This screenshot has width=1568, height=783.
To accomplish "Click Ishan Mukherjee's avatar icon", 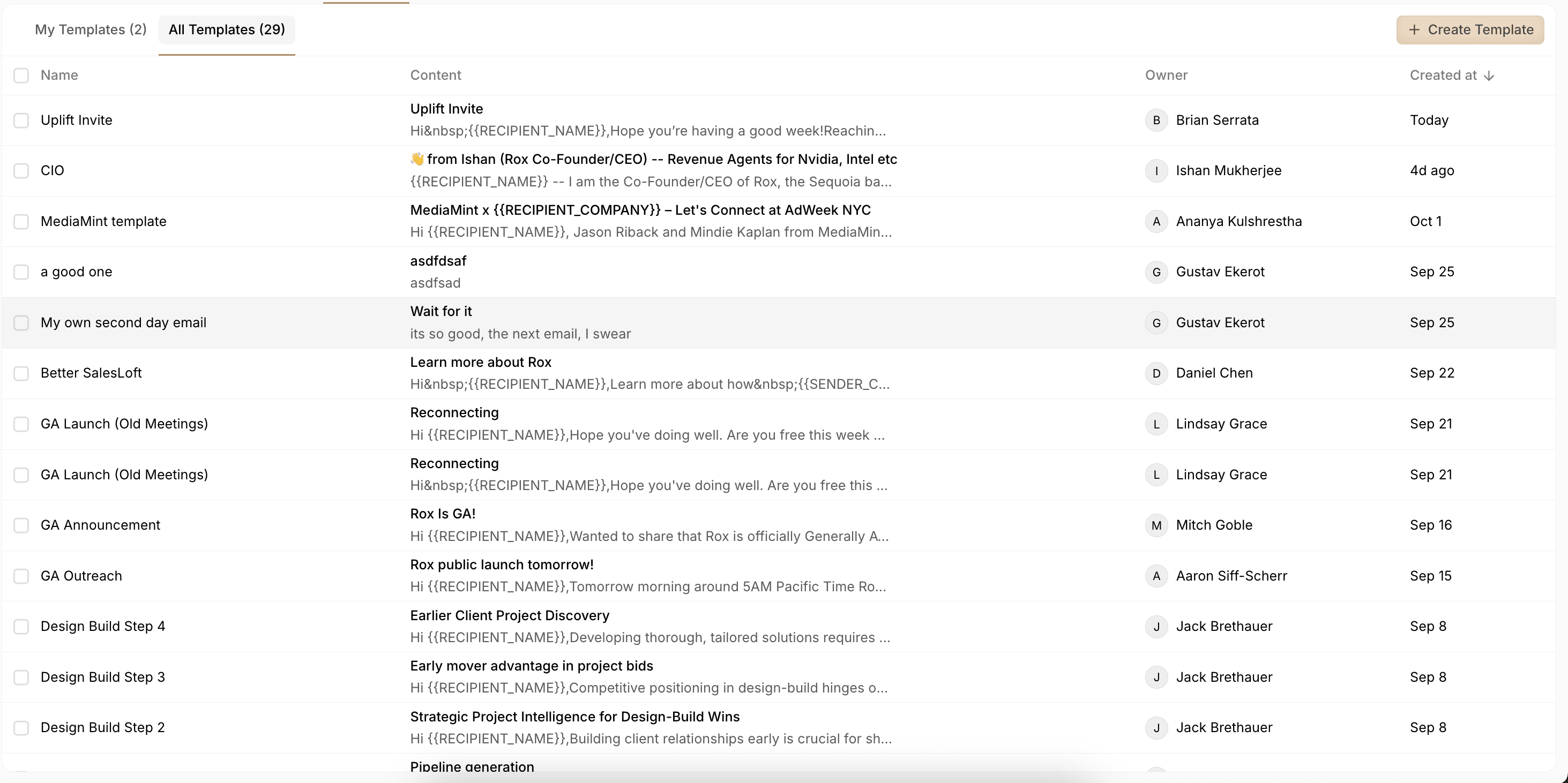I will click(x=1156, y=170).
